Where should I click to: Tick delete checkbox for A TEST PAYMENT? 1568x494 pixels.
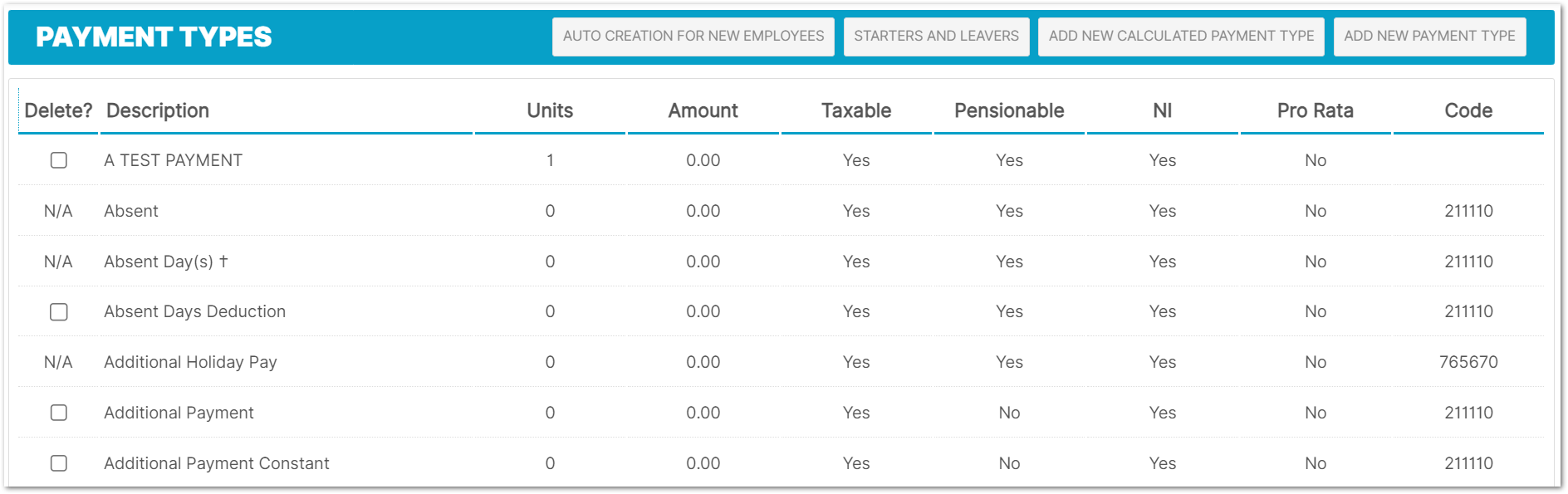[59, 160]
